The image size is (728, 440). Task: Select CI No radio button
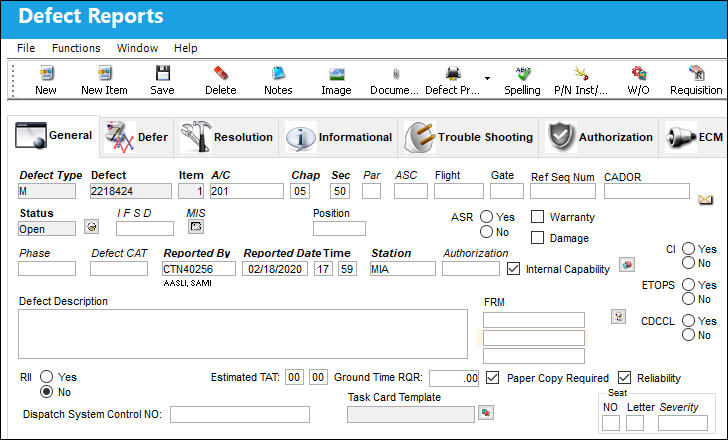click(689, 263)
